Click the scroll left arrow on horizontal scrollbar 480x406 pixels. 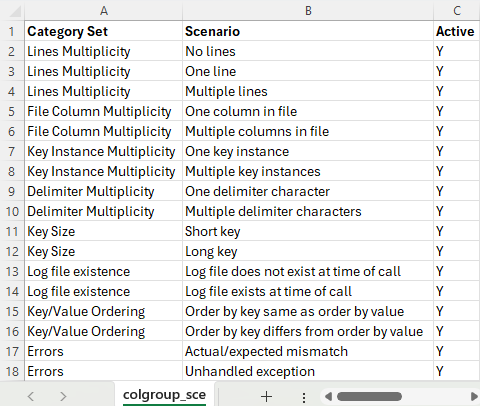click(328, 396)
